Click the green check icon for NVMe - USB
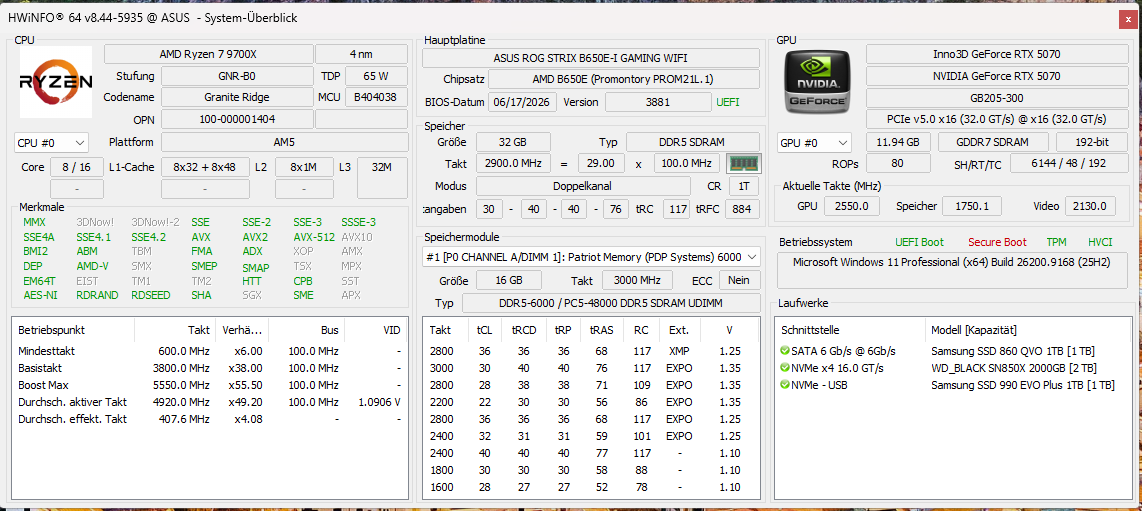 [x=784, y=385]
